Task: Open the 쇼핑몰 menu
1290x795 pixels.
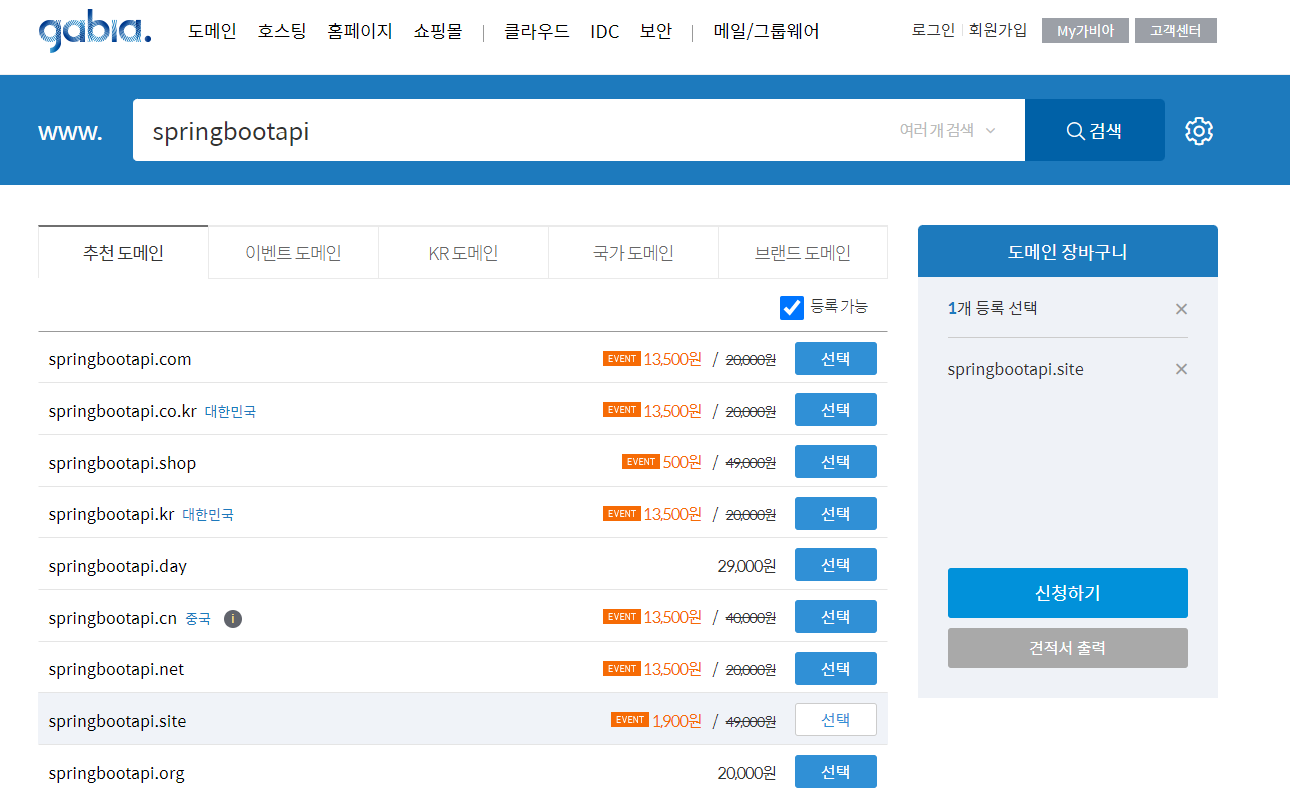Action: pyautogui.click(x=438, y=31)
